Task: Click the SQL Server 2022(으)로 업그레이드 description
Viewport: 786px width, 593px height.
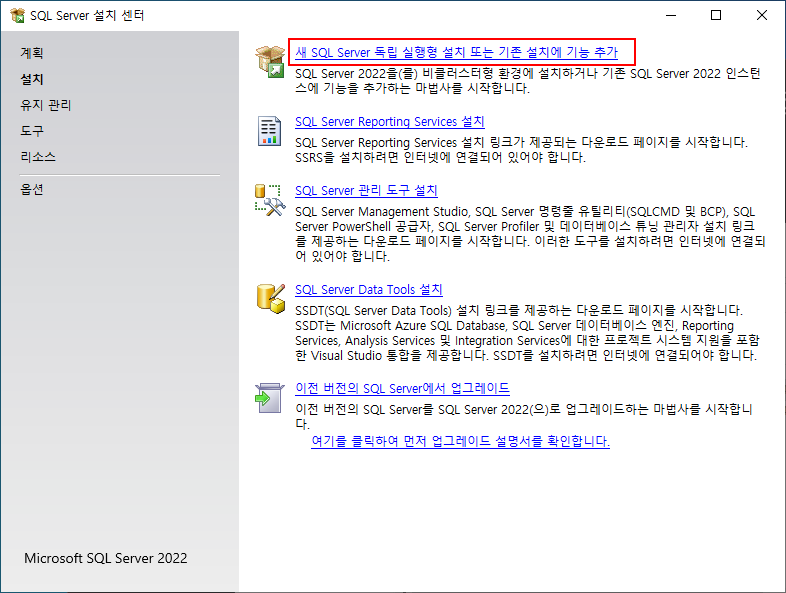Action: (524, 417)
